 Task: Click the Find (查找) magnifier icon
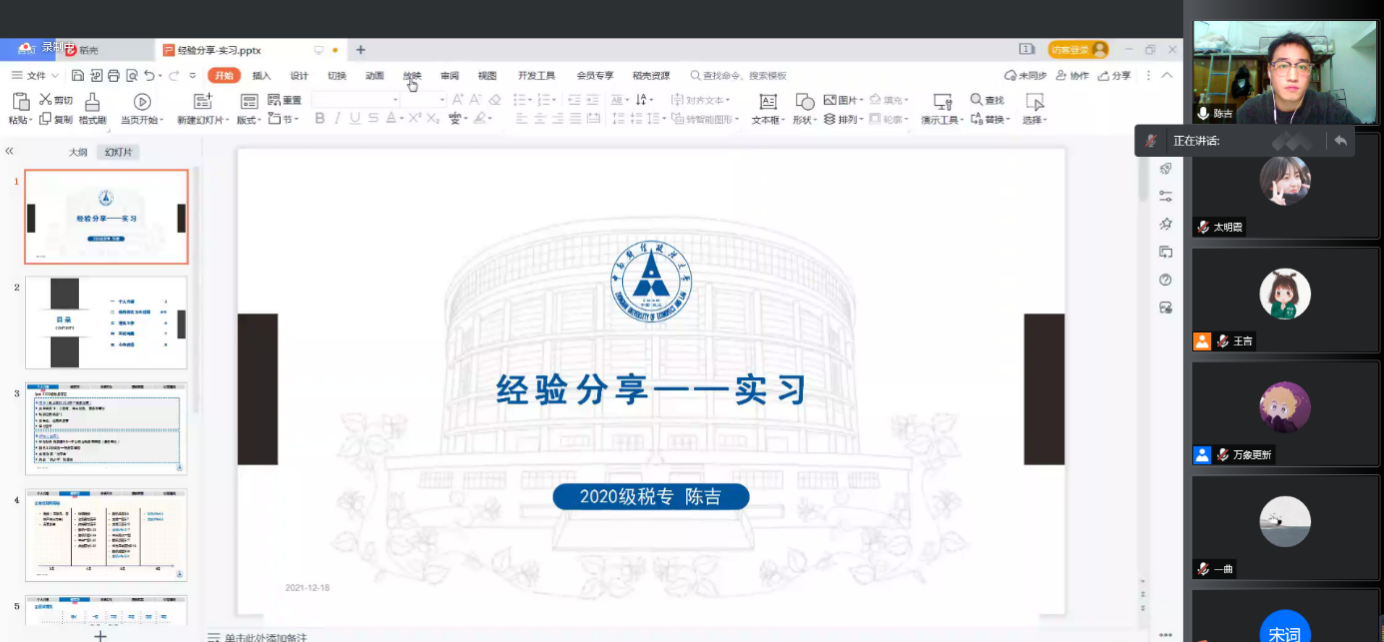976,100
